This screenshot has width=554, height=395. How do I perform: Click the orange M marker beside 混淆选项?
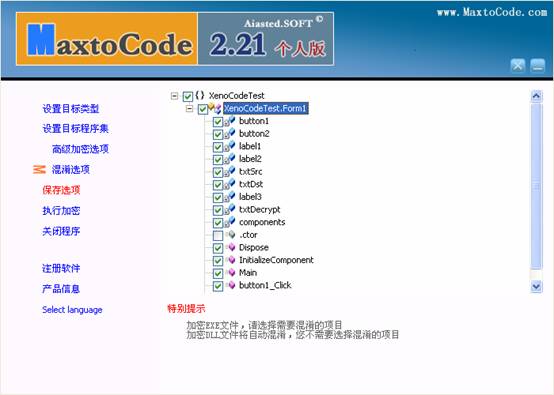tap(39, 170)
